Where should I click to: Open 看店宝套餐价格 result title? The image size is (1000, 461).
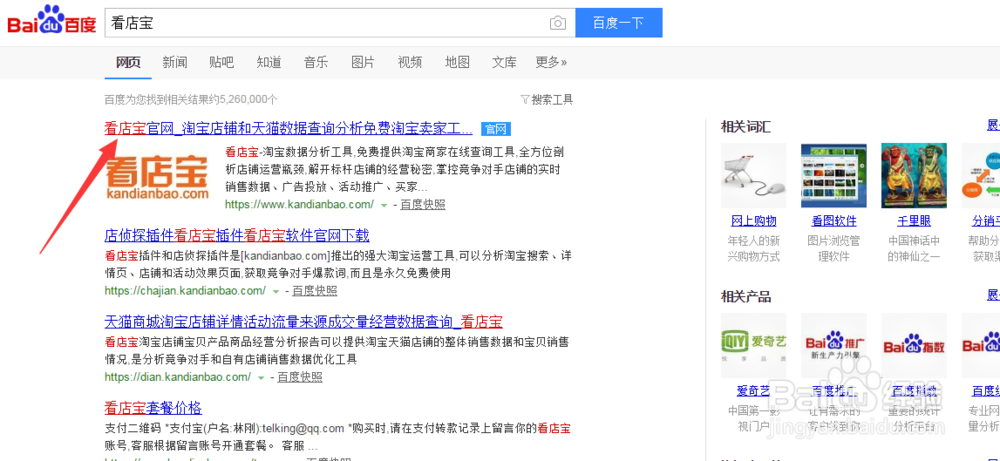click(x=153, y=407)
